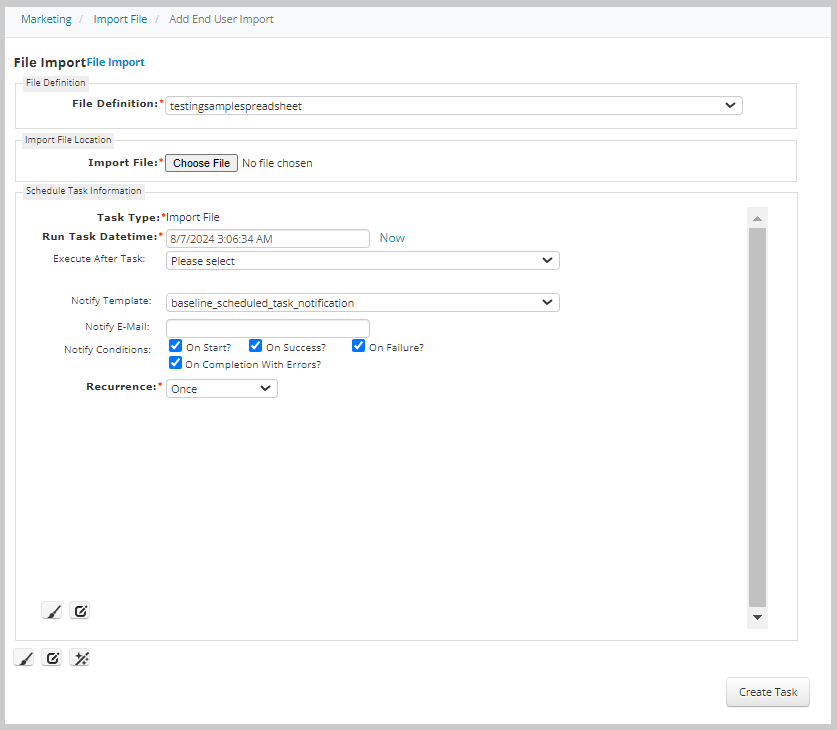Click the edit icon inside the task panel
The image size is (837, 730).
click(80, 610)
